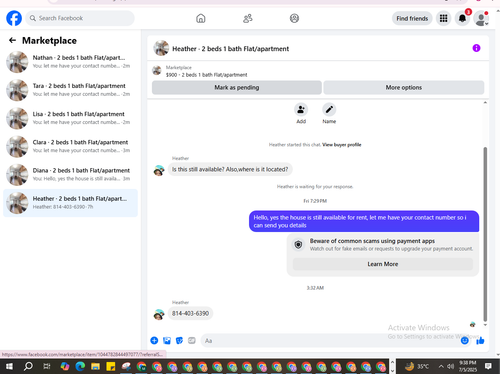The height and width of the screenshot is (374, 500).
Task: Click the listing thumbnail in chat header
Action: [161, 48]
